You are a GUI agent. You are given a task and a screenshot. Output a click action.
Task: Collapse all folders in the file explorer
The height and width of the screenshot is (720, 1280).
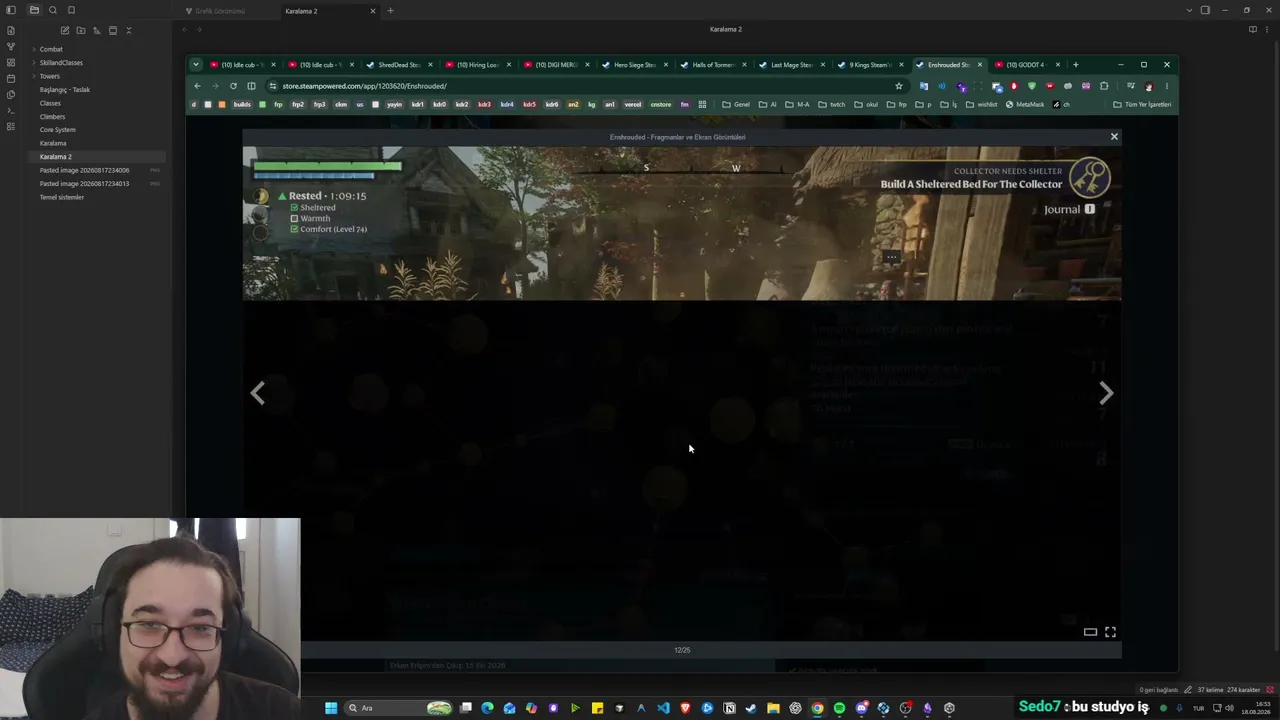point(128,30)
